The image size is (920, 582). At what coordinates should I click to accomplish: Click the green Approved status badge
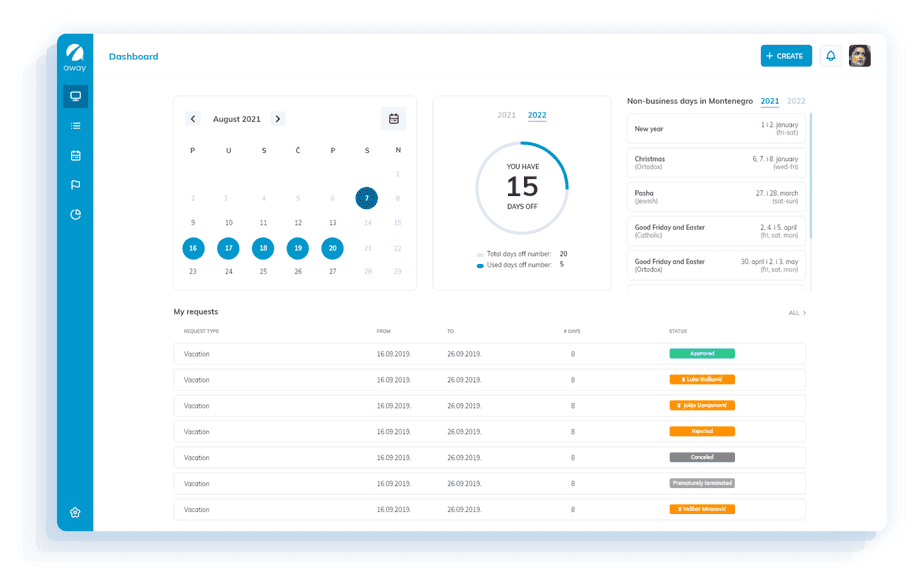[701, 354]
